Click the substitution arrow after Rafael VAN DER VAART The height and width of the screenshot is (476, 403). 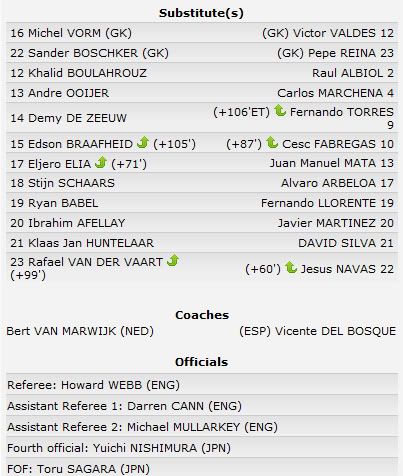[173, 260]
